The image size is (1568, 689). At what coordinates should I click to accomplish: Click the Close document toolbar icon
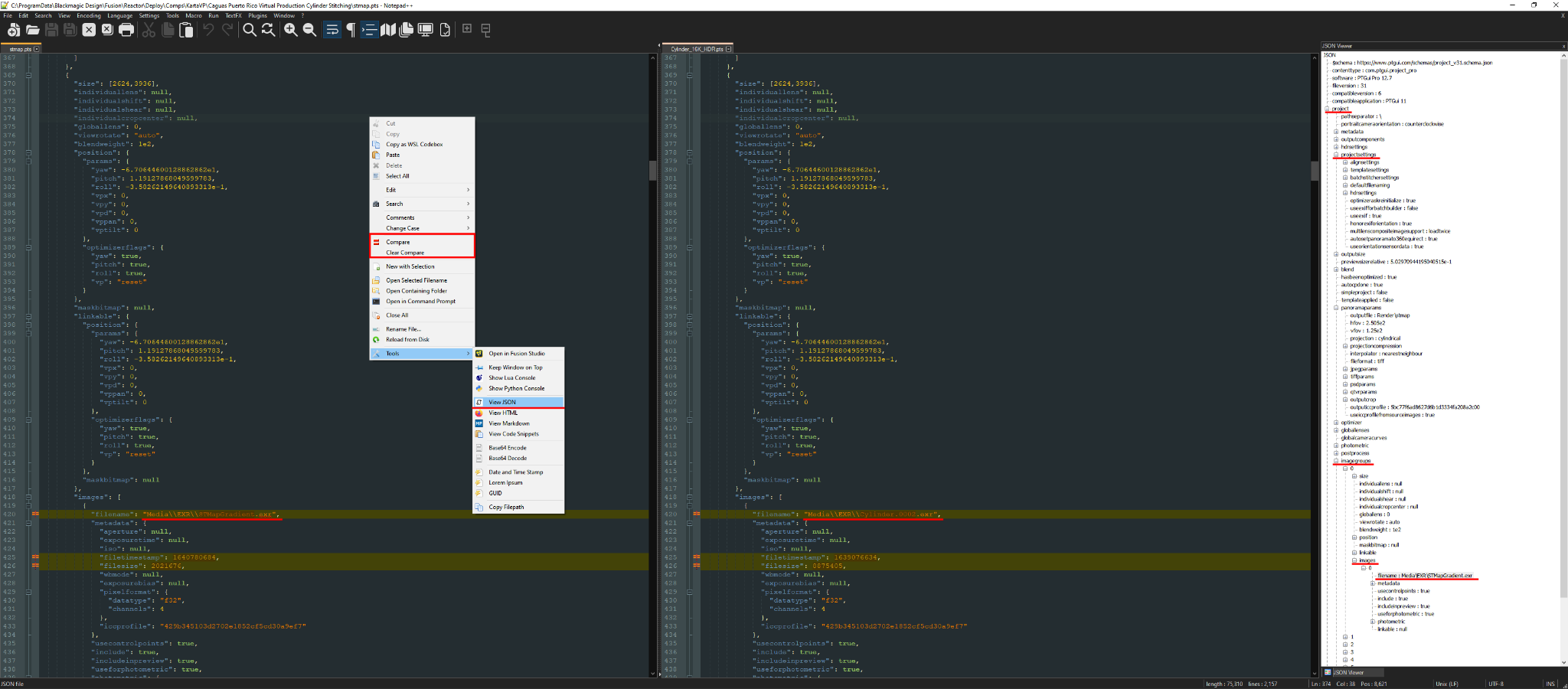click(x=89, y=30)
